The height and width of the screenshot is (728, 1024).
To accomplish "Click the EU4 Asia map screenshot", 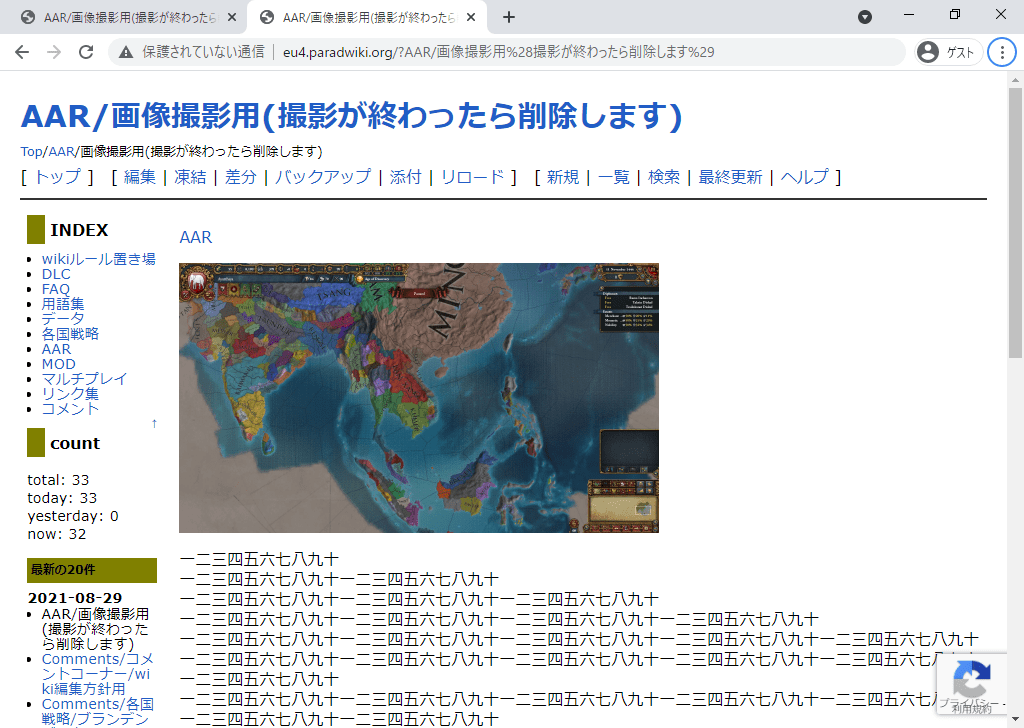I will [418, 397].
